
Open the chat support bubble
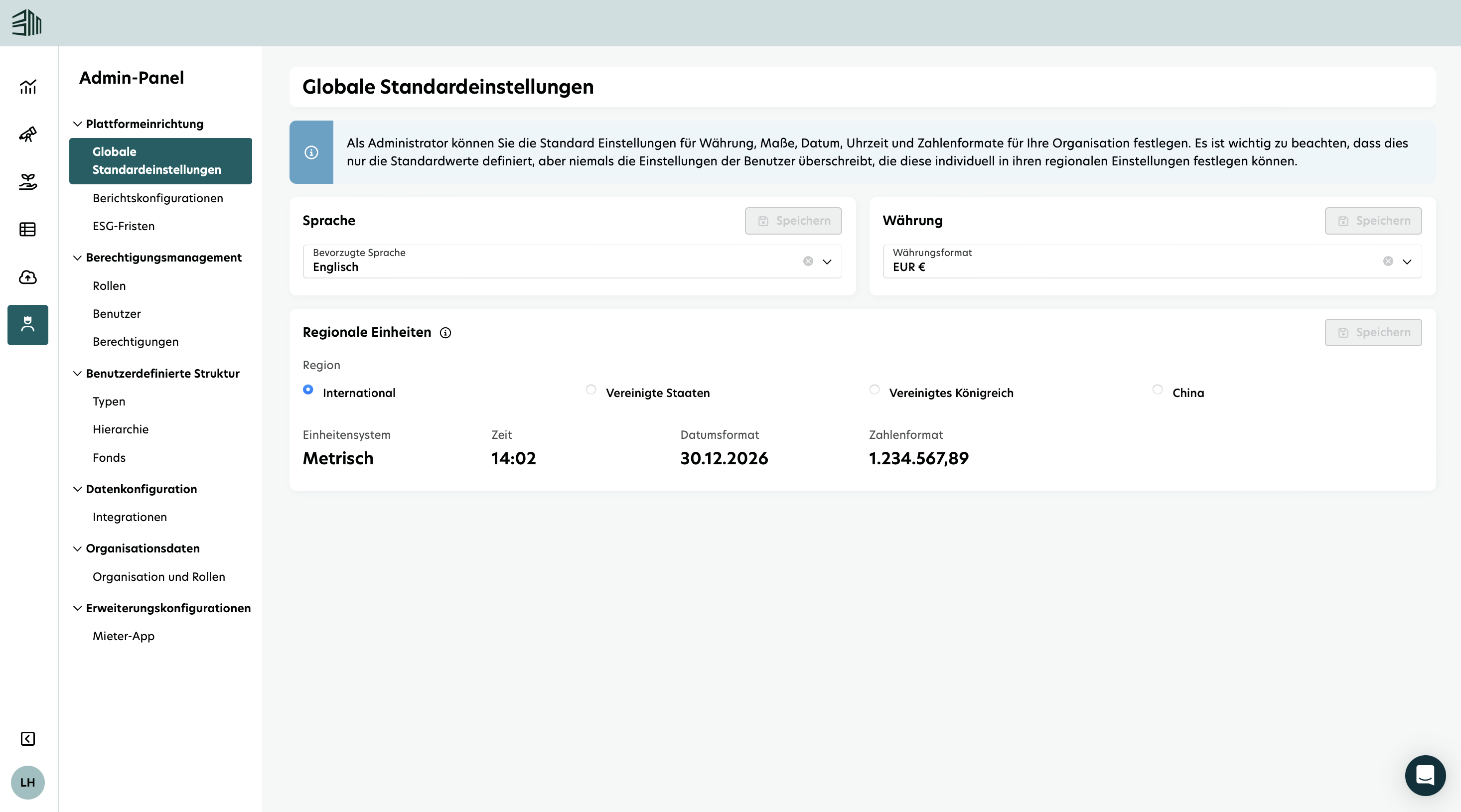[x=1425, y=775]
